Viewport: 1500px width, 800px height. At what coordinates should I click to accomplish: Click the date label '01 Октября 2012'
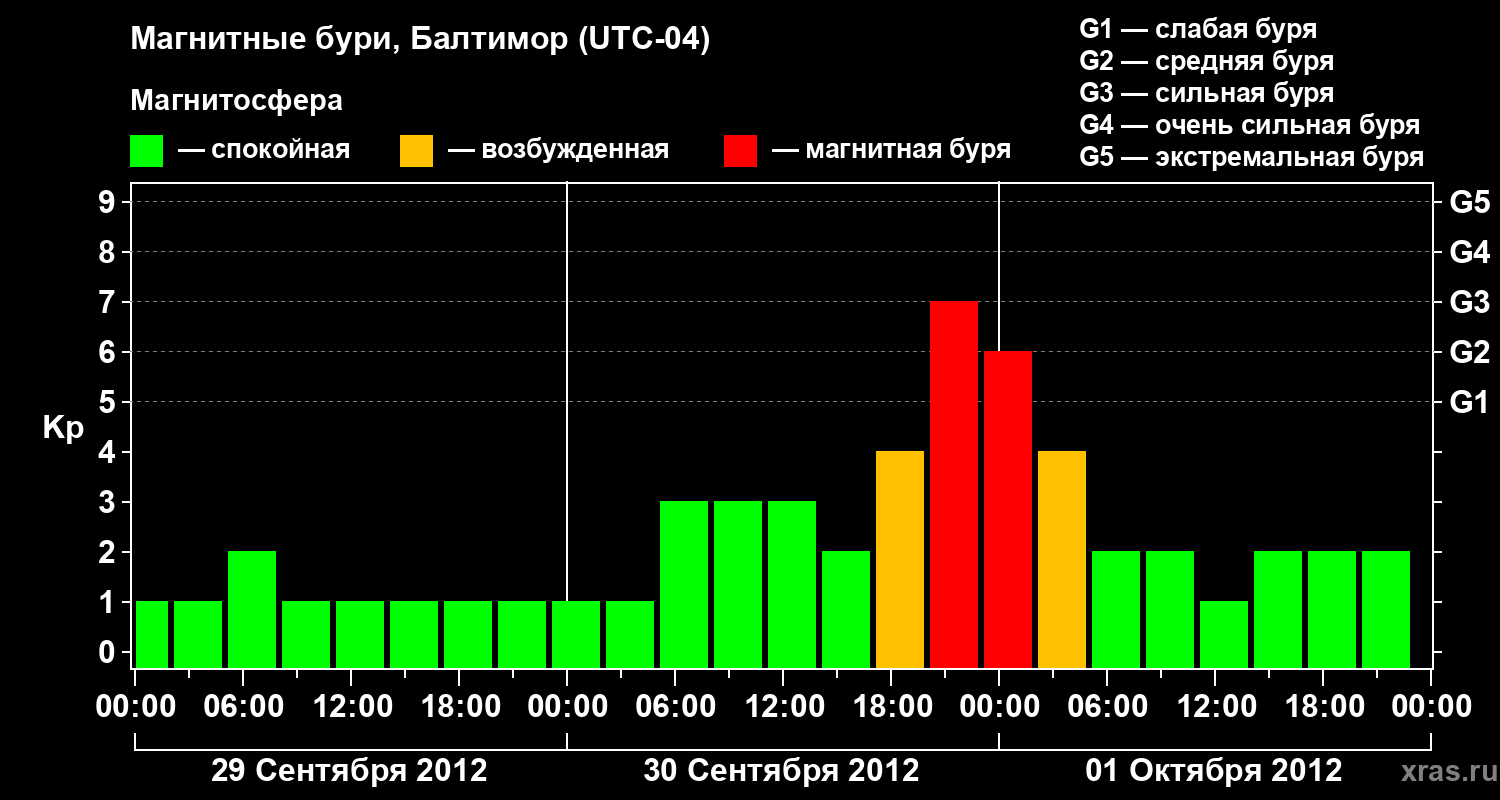pos(1214,771)
